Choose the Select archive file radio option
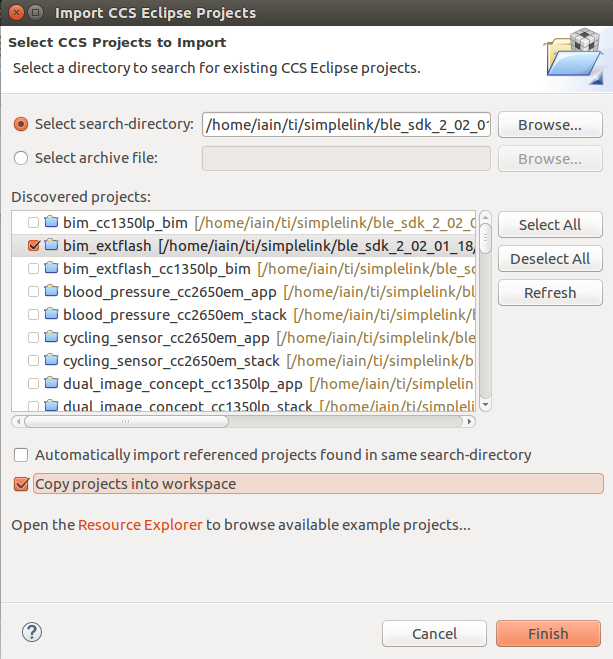The height and width of the screenshot is (659, 613). [21, 158]
